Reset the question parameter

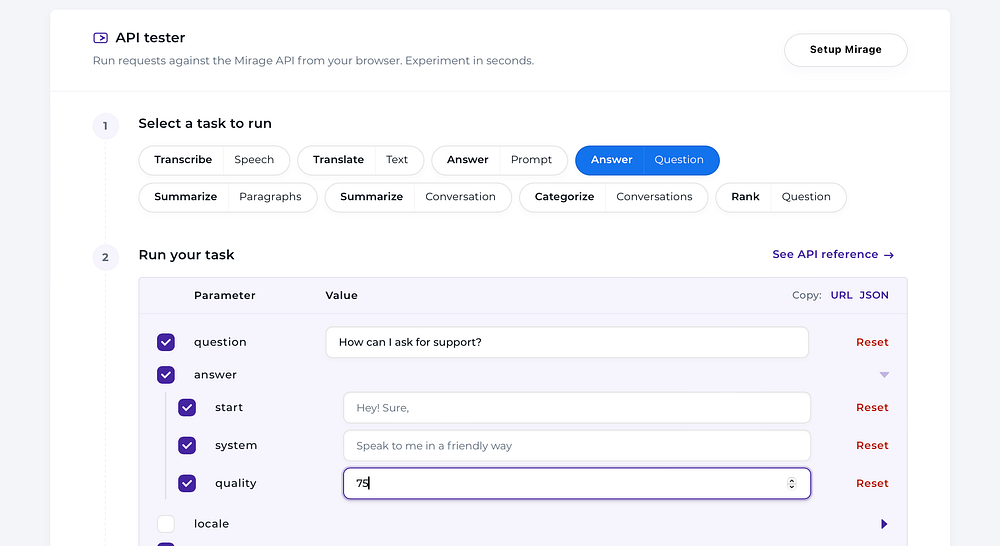(872, 343)
